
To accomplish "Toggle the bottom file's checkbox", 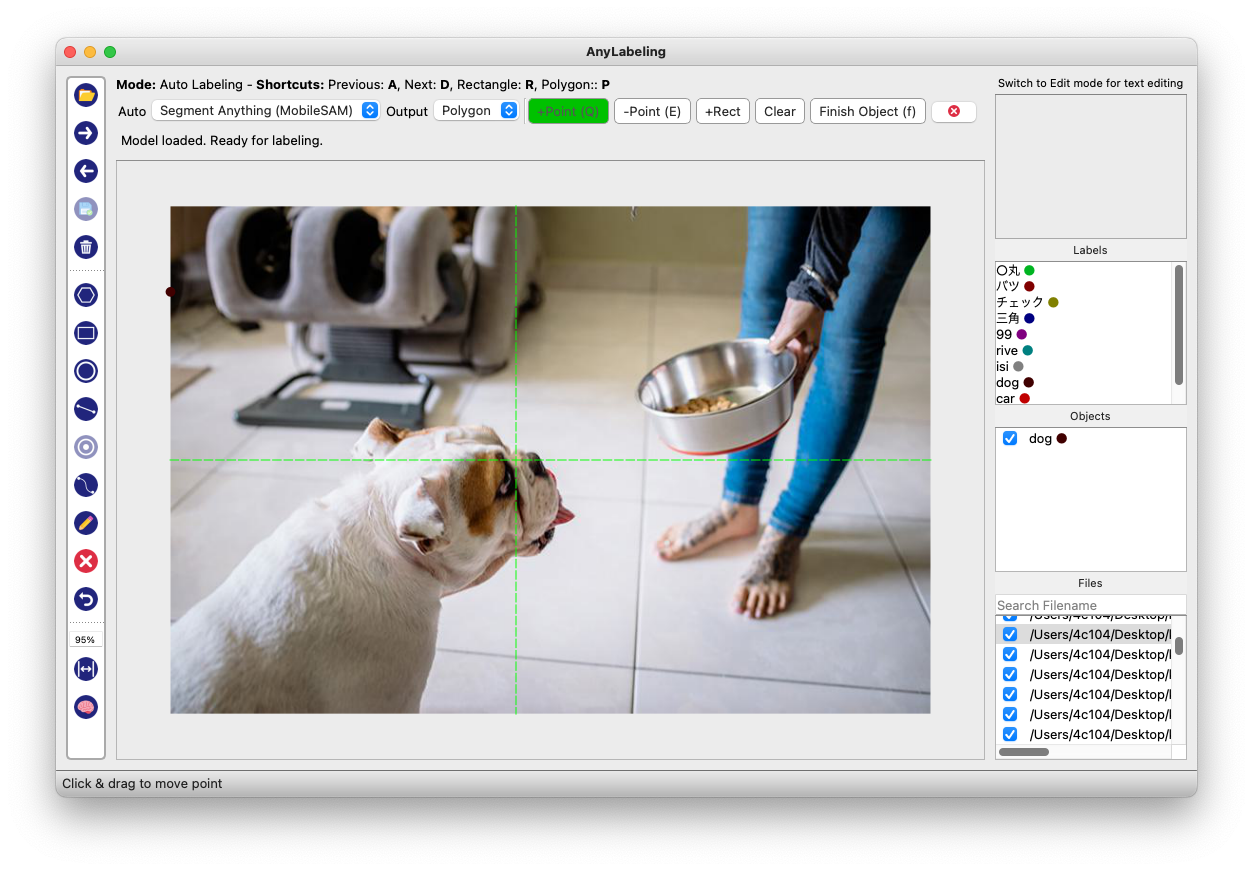I will 1010,735.
